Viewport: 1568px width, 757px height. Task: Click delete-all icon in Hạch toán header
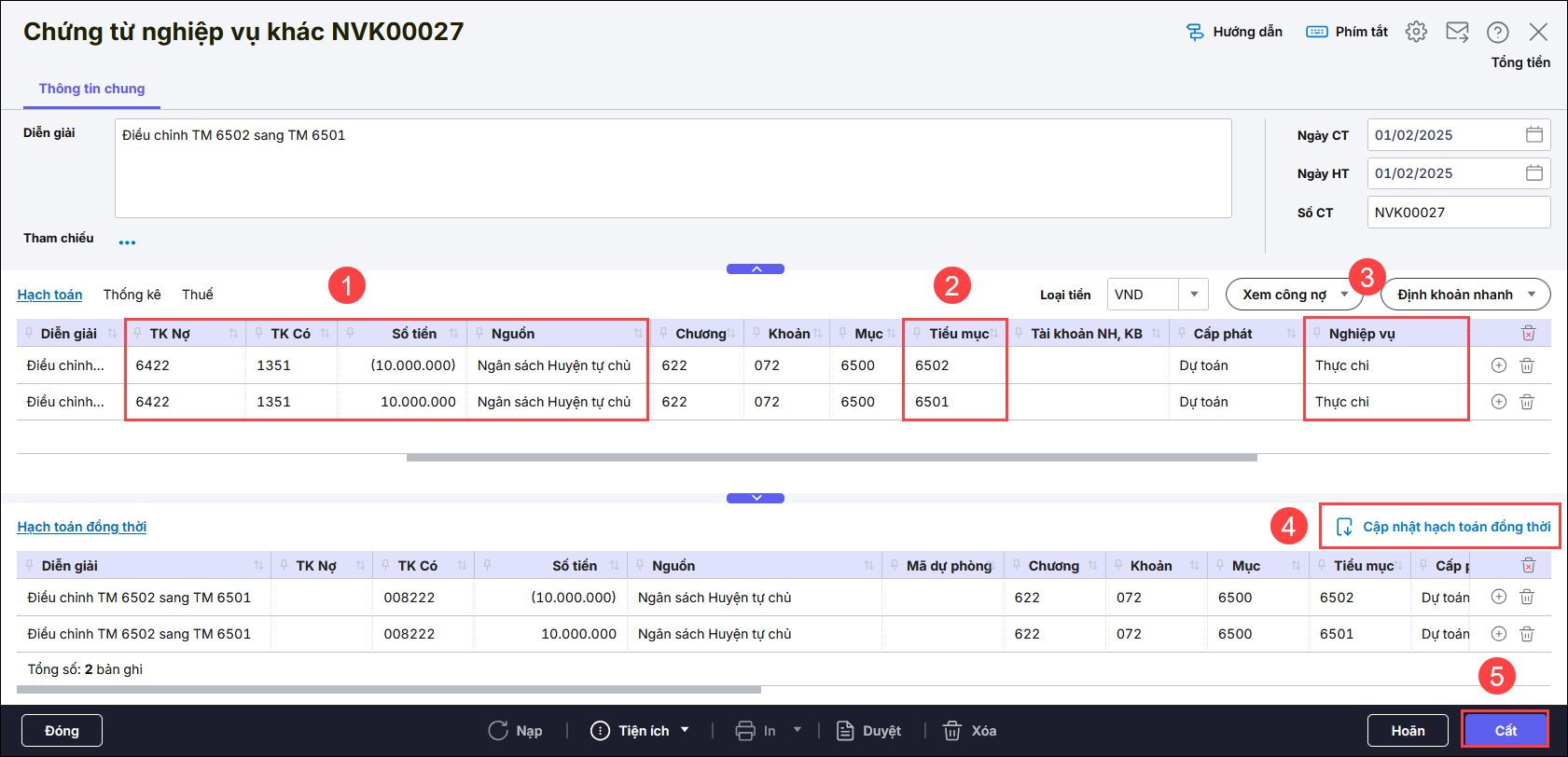coord(1528,334)
